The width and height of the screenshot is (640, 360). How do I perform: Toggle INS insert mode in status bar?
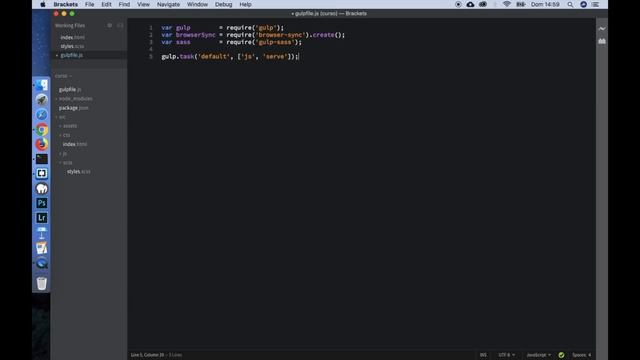483,355
